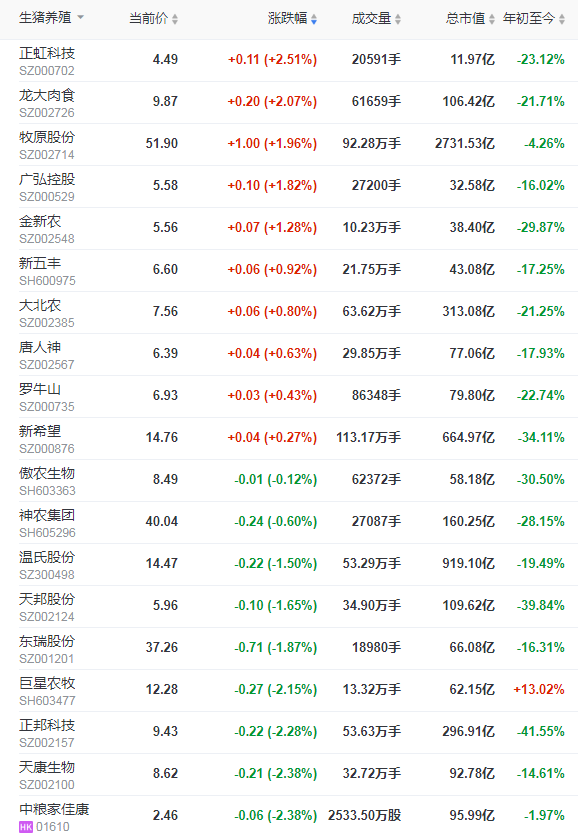Open stock 罗牛山
The image size is (578, 836).
click(x=40, y=389)
